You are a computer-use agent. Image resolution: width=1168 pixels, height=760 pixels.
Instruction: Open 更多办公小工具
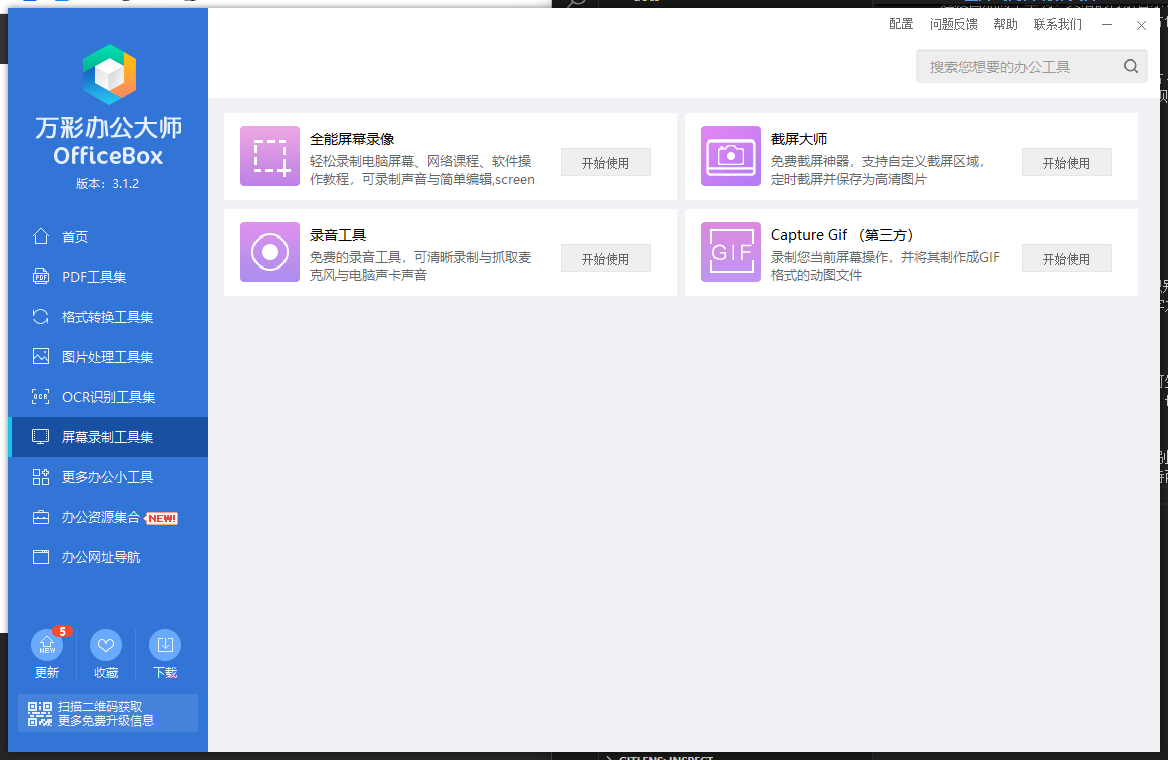click(108, 477)
